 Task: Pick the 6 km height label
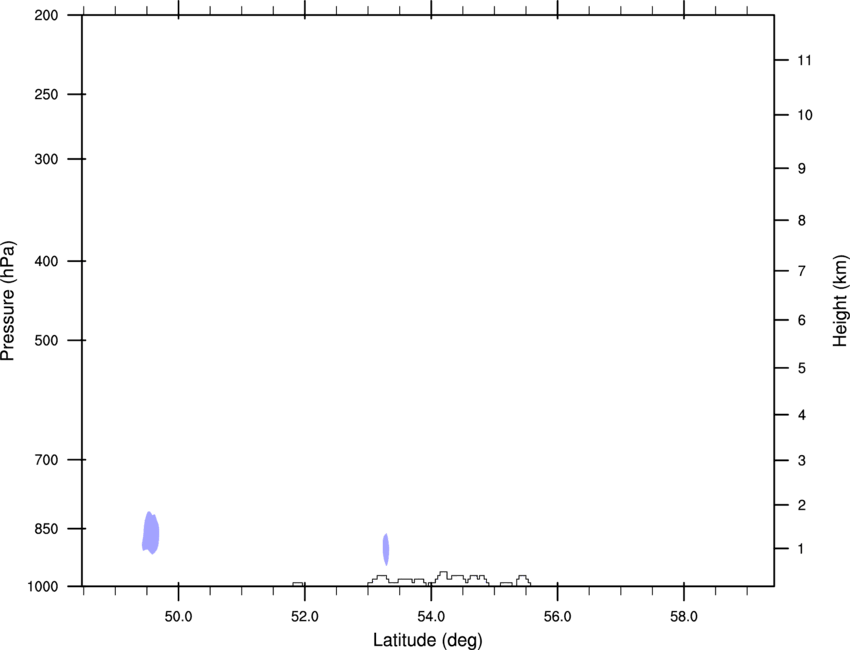coord(802,320)
